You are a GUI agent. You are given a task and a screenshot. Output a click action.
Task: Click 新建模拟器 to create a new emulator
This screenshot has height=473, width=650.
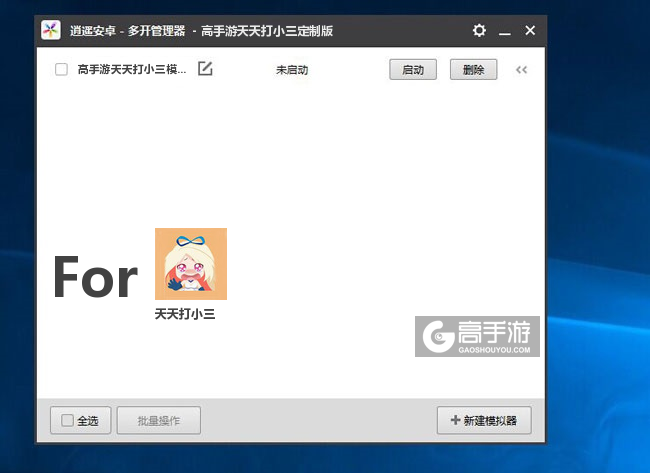pos(484,421)
